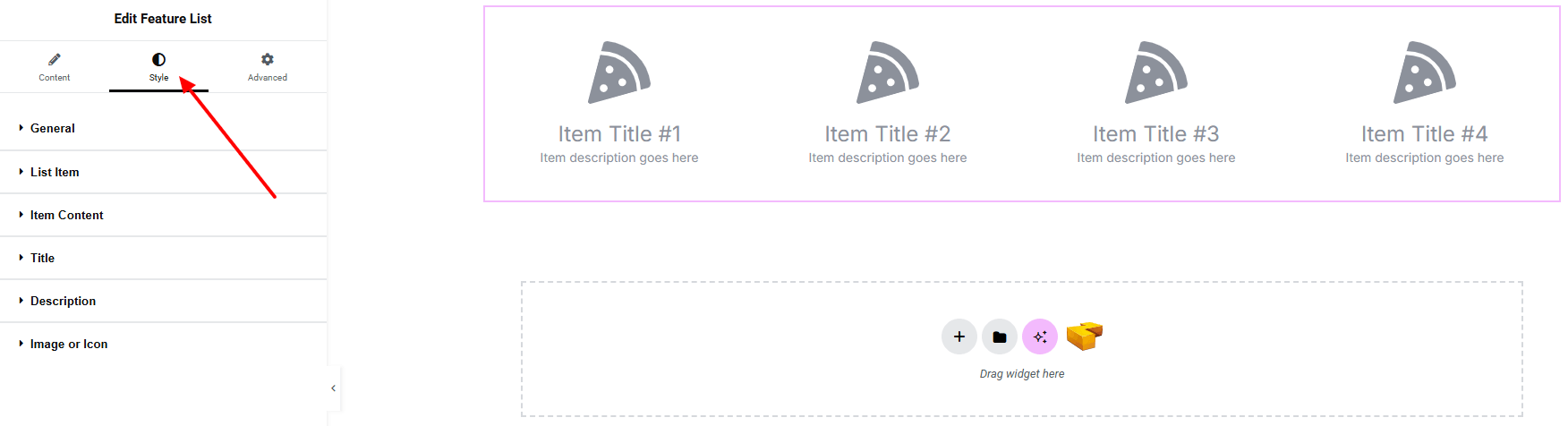Open the Advanced tab
The image size is (1568, 426).
(268, 66)
